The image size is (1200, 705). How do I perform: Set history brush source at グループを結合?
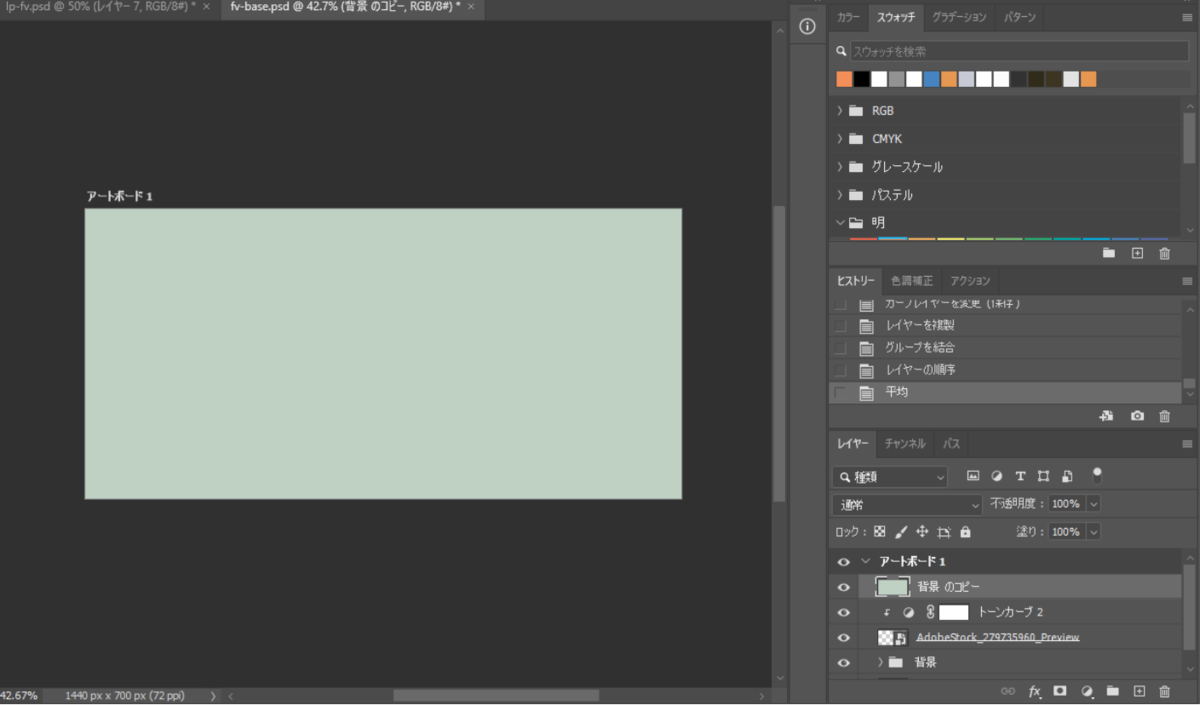point(840,348)
